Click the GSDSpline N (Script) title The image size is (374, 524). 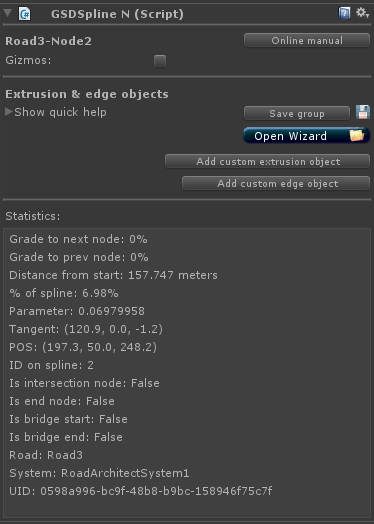coord(117,14)
